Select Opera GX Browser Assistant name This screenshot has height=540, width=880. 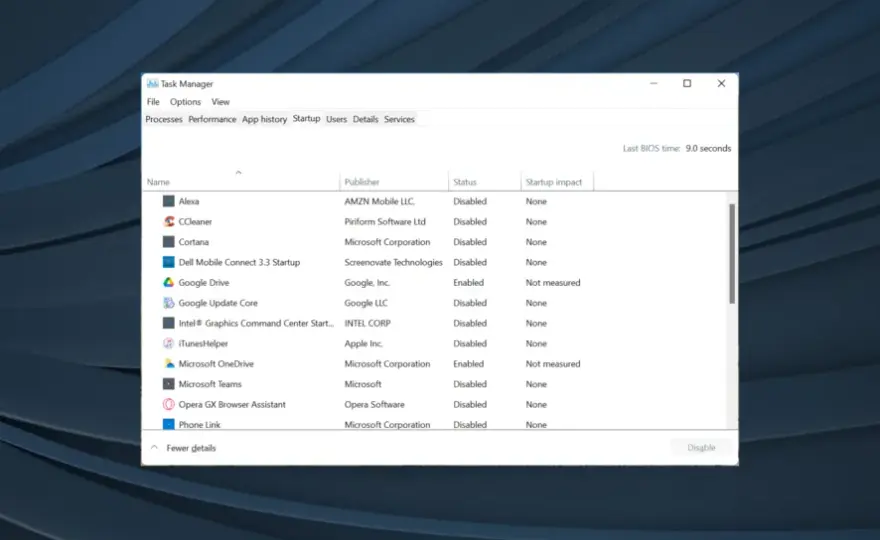coord(232,404)
